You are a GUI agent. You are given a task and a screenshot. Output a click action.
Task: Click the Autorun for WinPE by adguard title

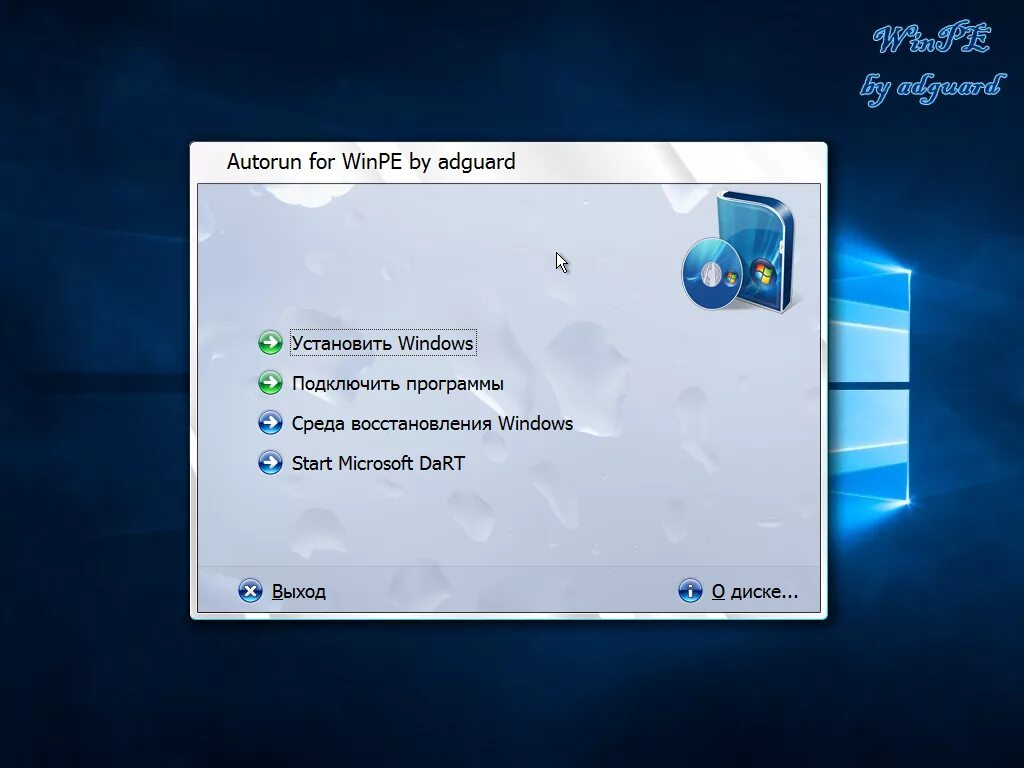pos(371,161)
